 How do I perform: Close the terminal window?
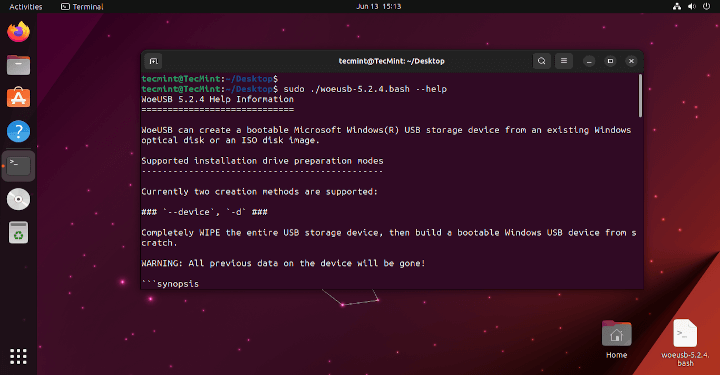pos(631,61)
